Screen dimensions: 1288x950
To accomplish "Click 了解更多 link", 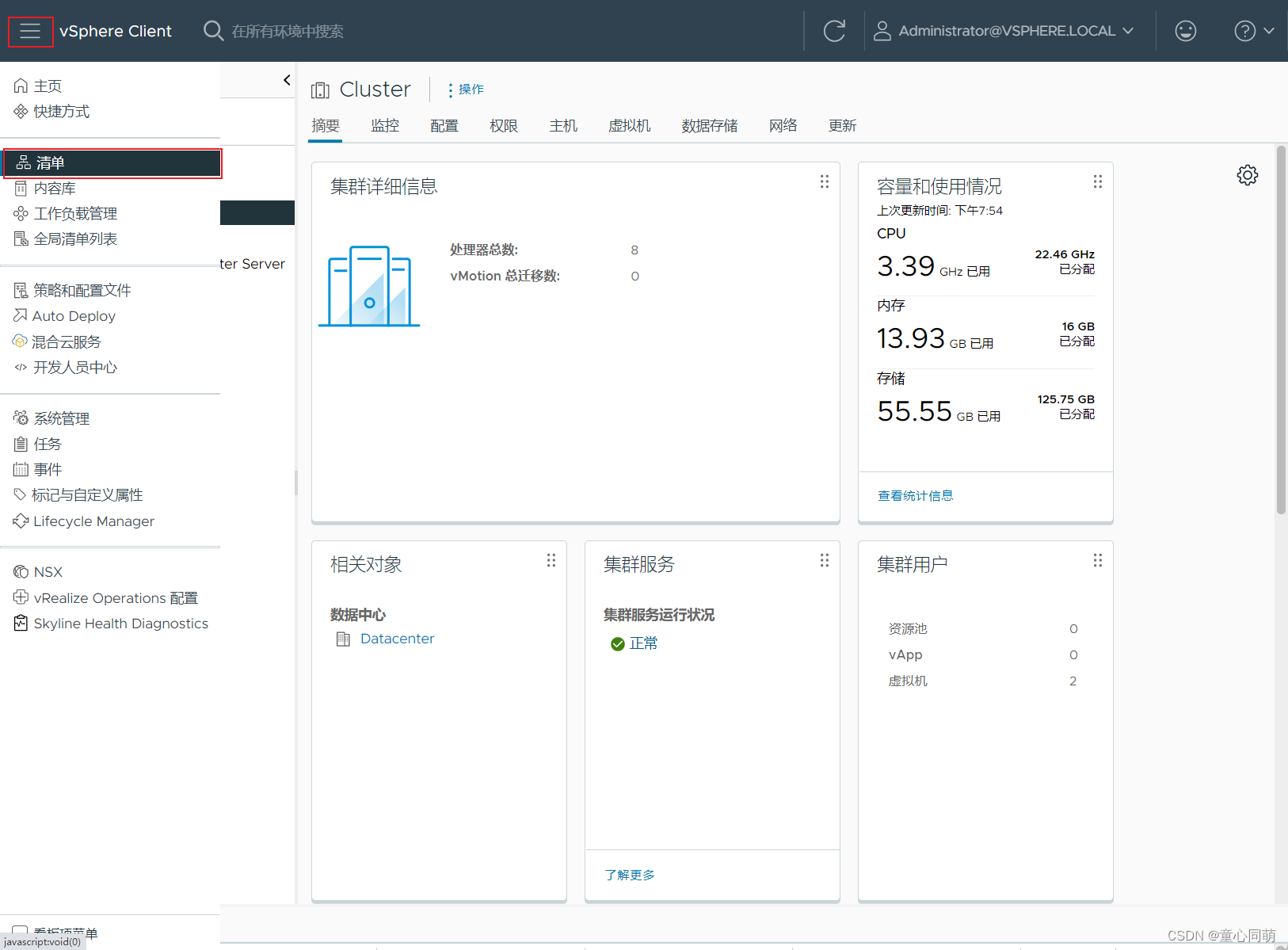I will point(630,875).
